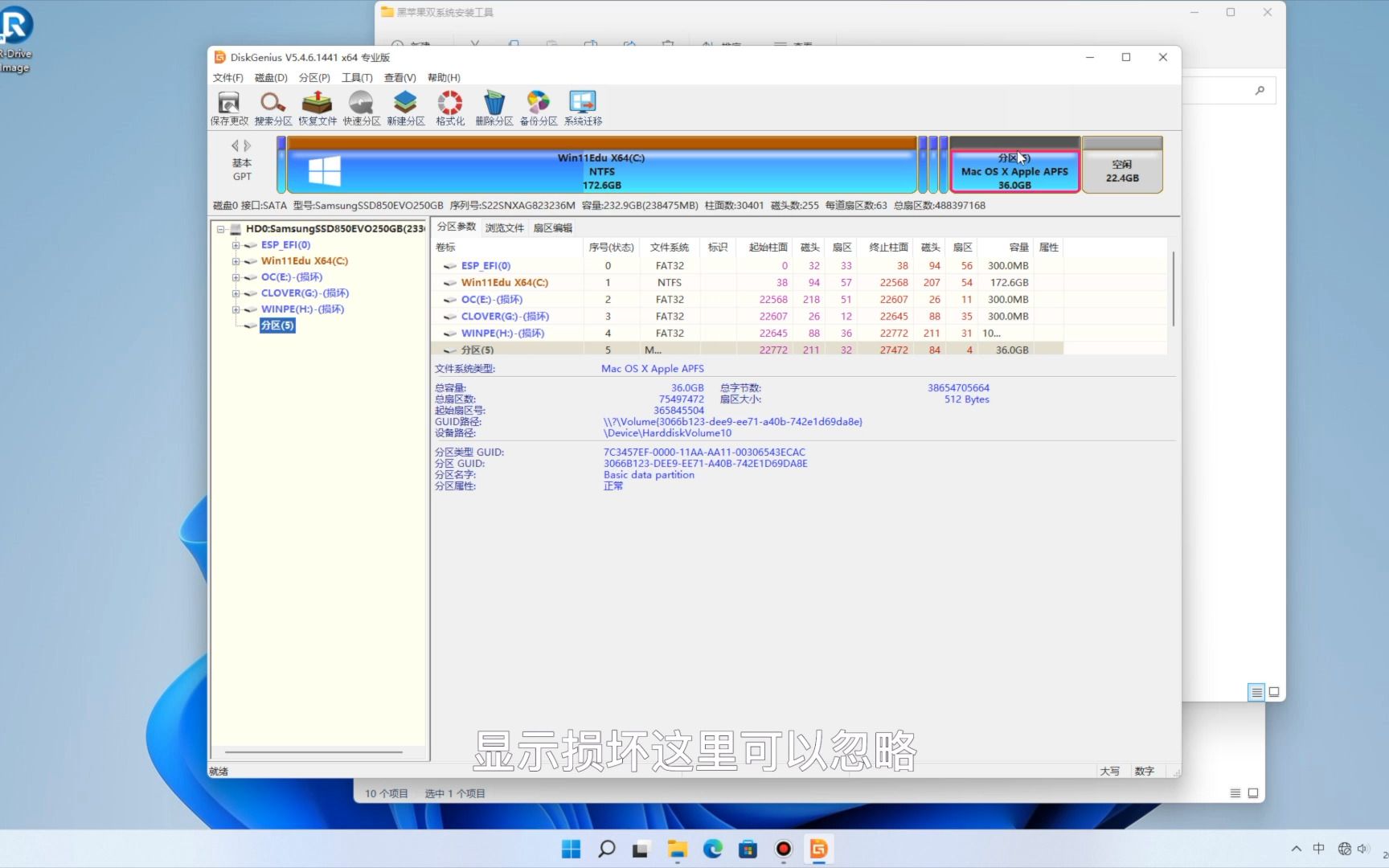Select 分区(5) row in partition table
Viewport: 1389px width, 868px height.
pos(748,350)
